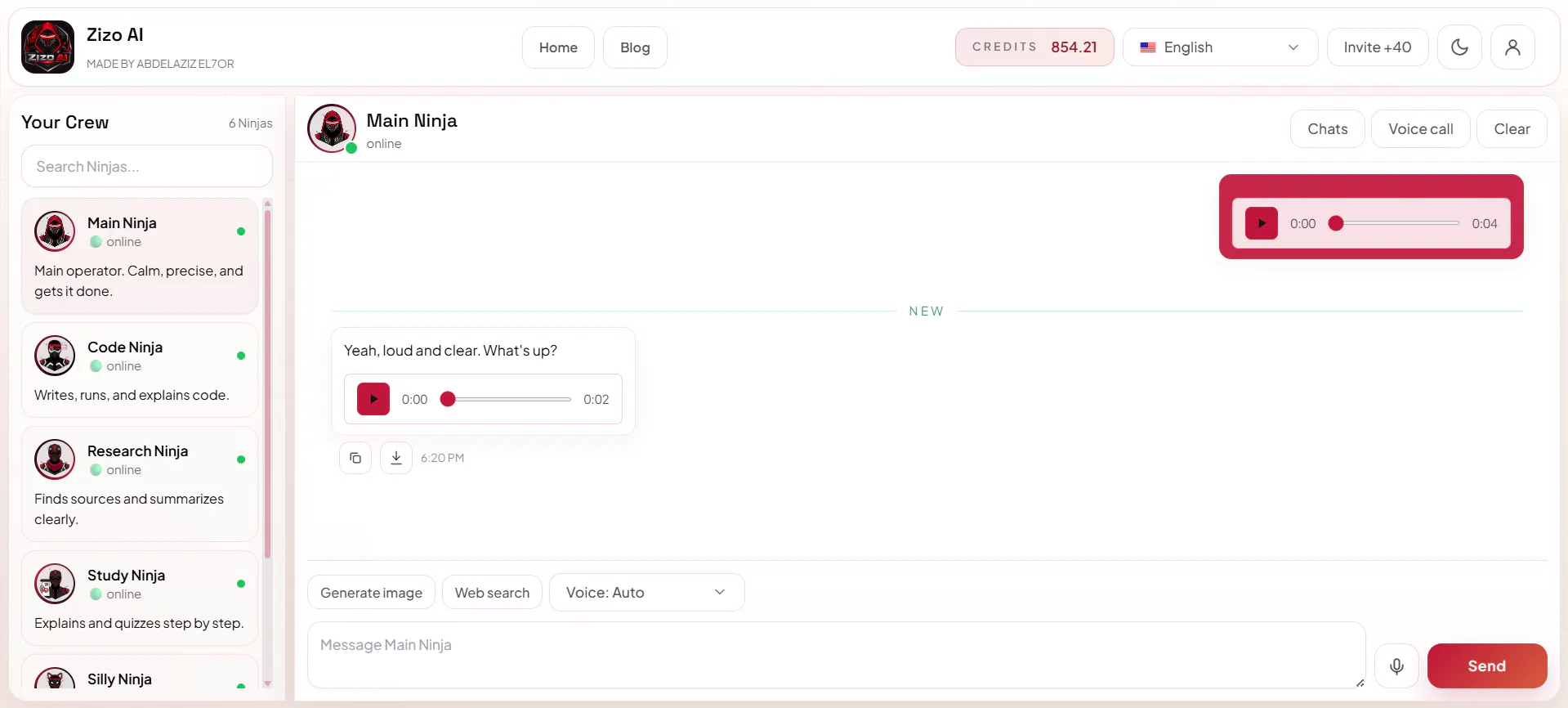Expand the Voice: Auto dropdown
Viewport: 1568px width, 708px height.
pyautogui.click(x=646, y=593)
